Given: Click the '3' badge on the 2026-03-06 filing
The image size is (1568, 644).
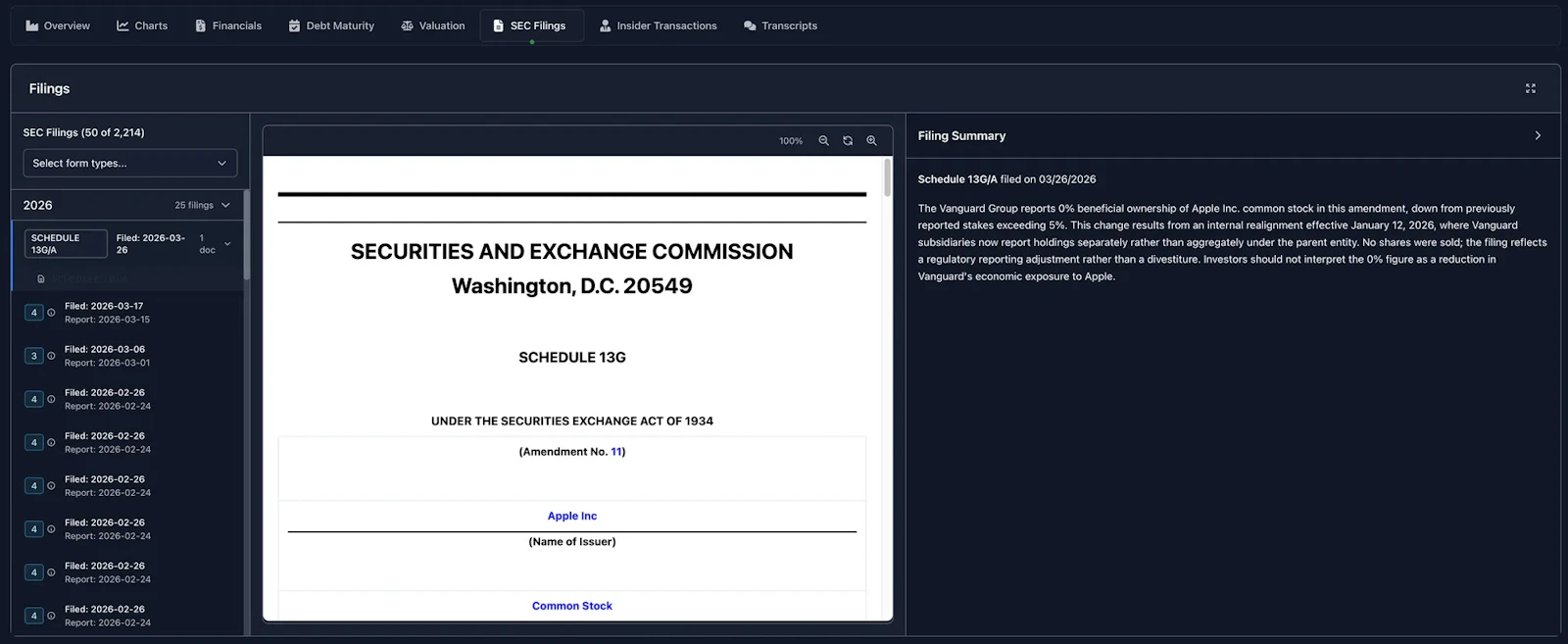Looking at the screenshot, I should pos(33,356).
